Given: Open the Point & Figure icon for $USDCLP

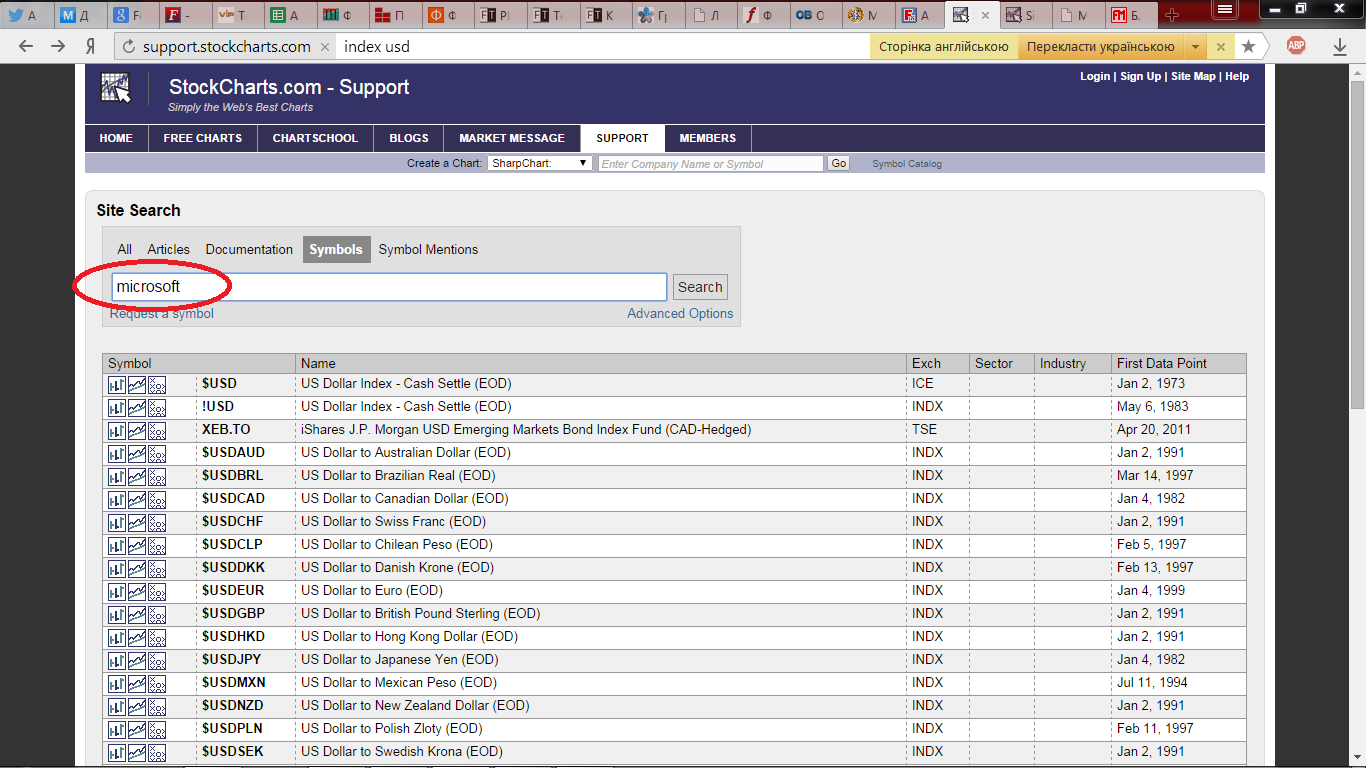Looking at the screenshot, I should 157,545.
